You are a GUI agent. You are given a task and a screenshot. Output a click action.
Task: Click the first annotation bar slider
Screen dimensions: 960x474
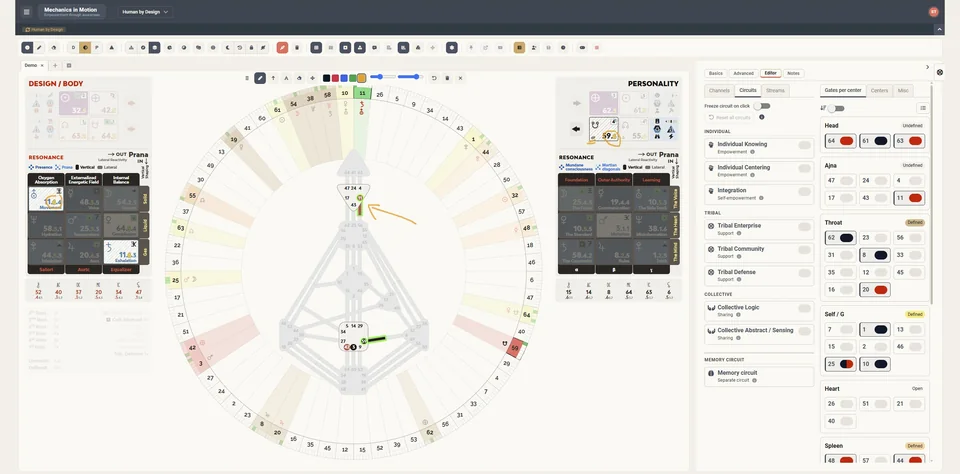(383, 77)
